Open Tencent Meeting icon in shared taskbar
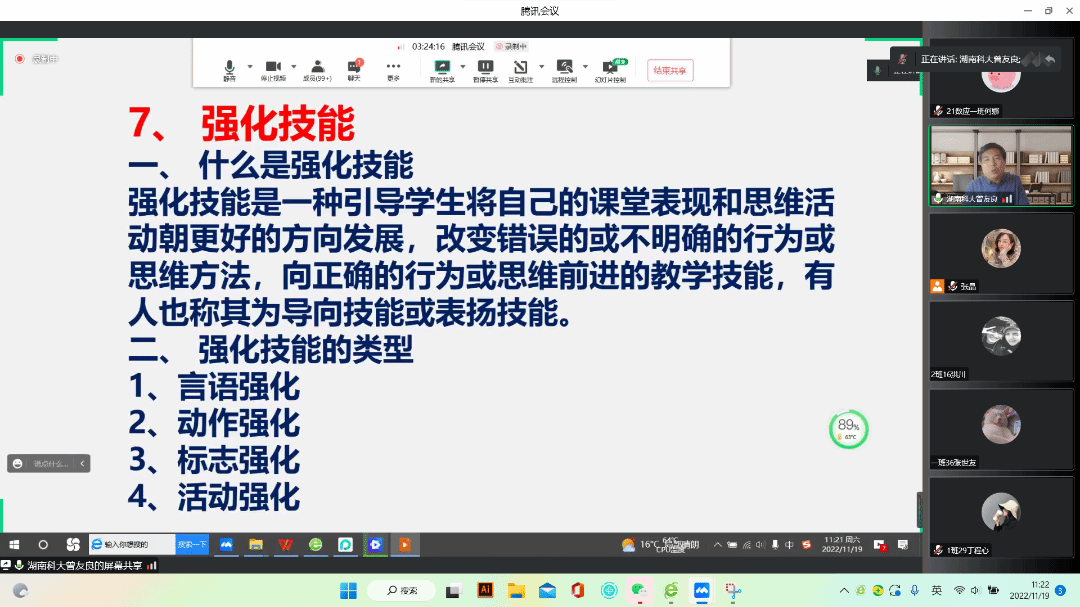This screenshot has height=607, width=1080. point(226,545)
